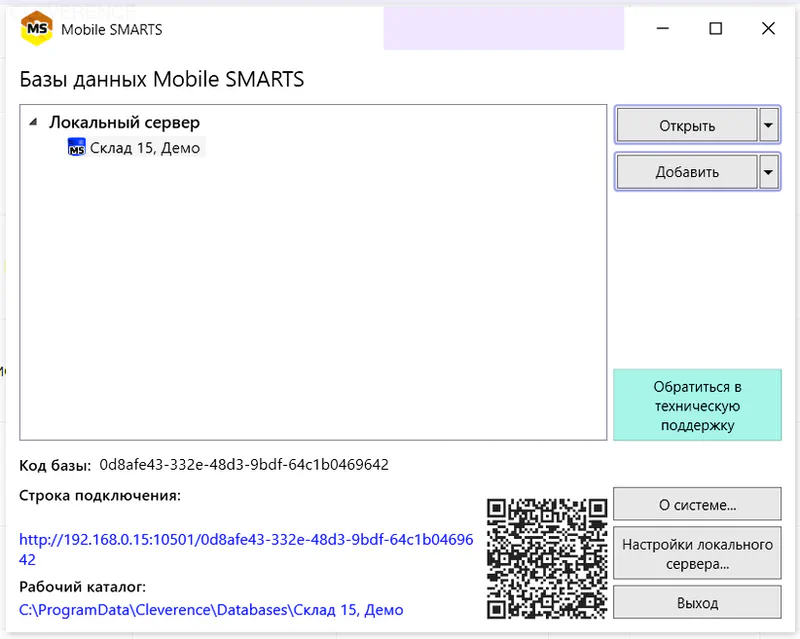The height and width of the screenshot is (639, 800).
Task: Open the dropdown arrow next to Открыть
Action: (x=769, y=124)
